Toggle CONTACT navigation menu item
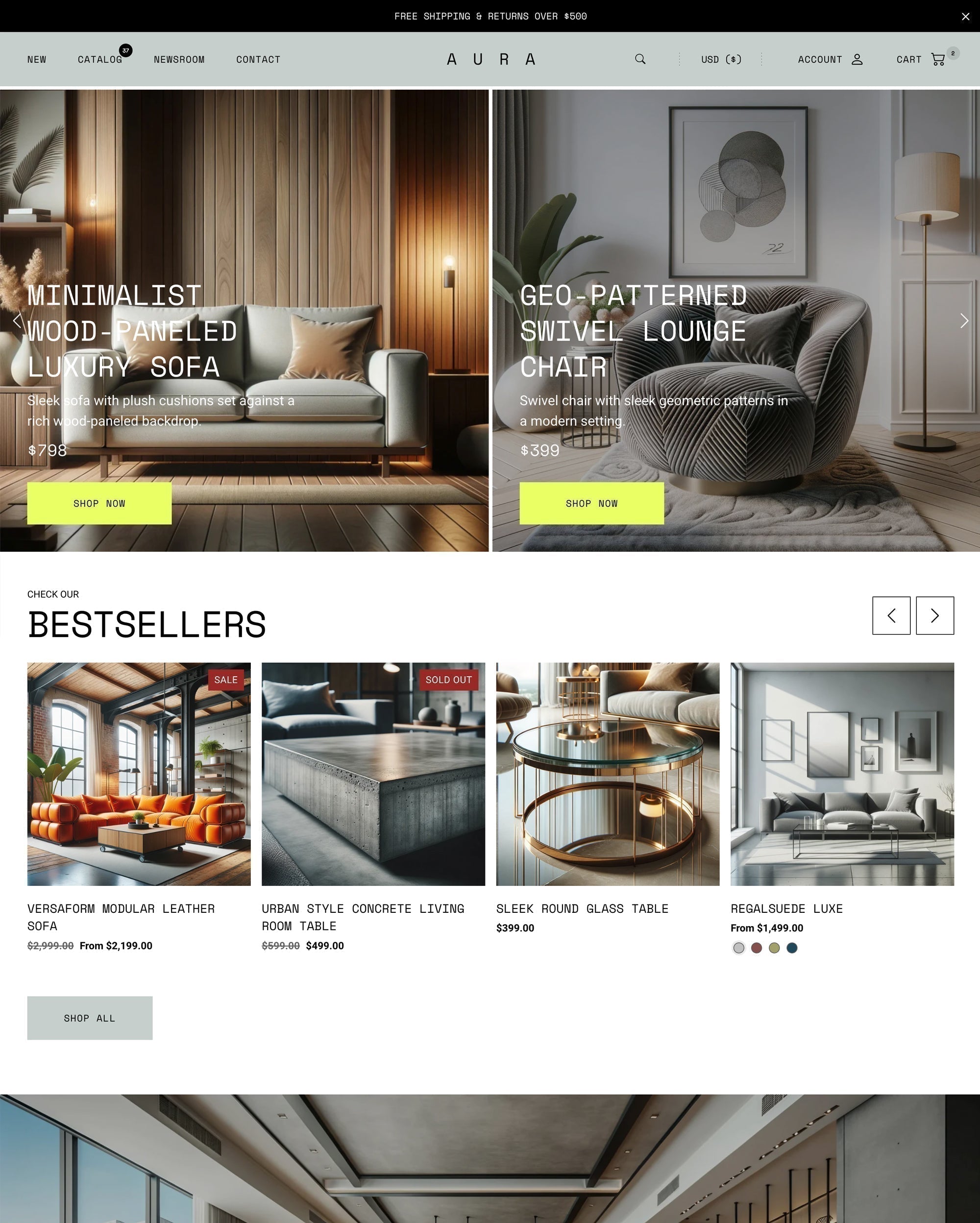 point(258,59)
